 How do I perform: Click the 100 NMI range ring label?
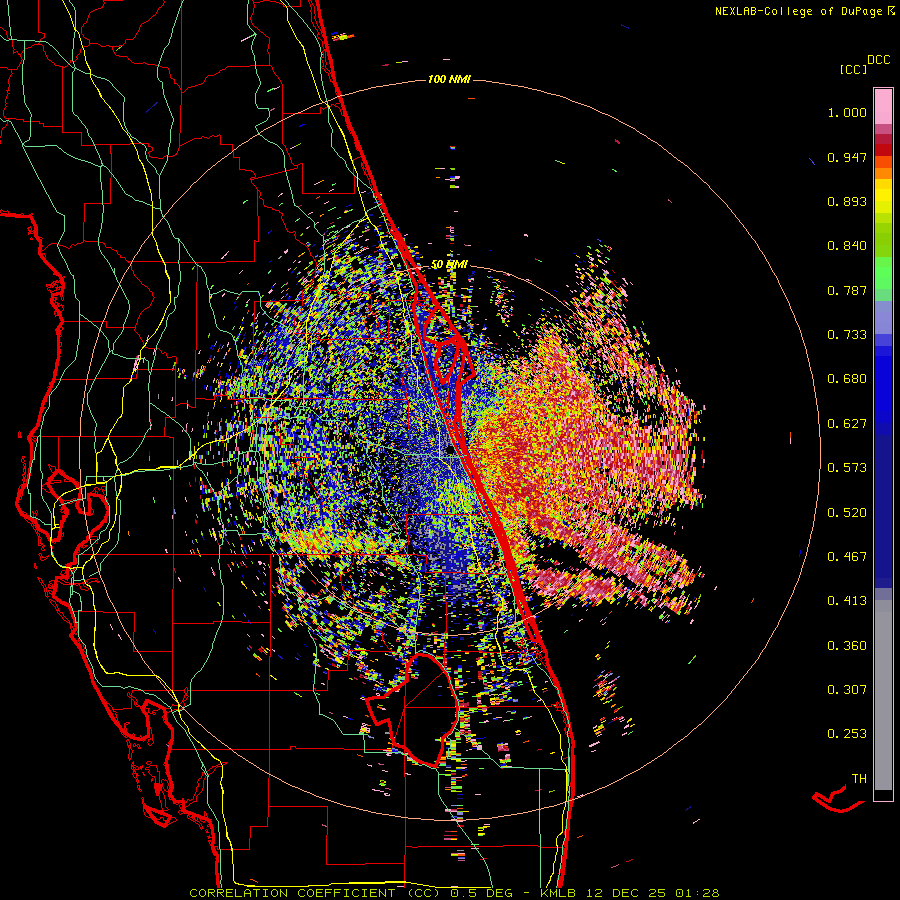[x=449, y=79]
